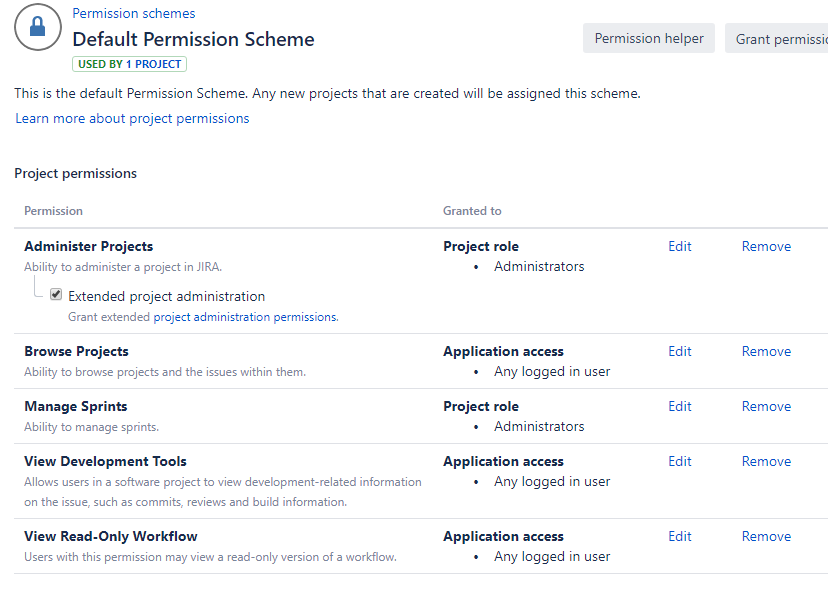Open Learn more about project permissions

(x=132, y=119)
